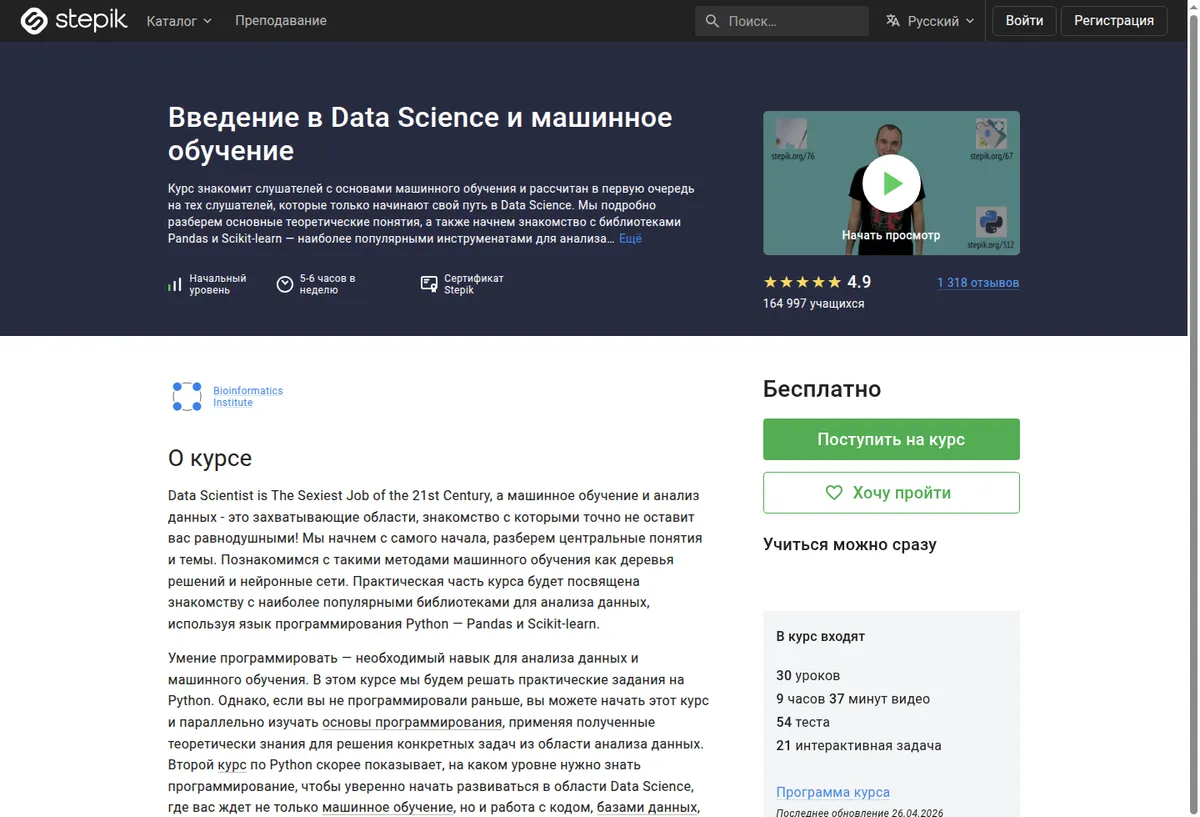Screen dimensions: 1200x817
Task: Click the Bioinformatics Institute logo
Action: click(187, 397)
